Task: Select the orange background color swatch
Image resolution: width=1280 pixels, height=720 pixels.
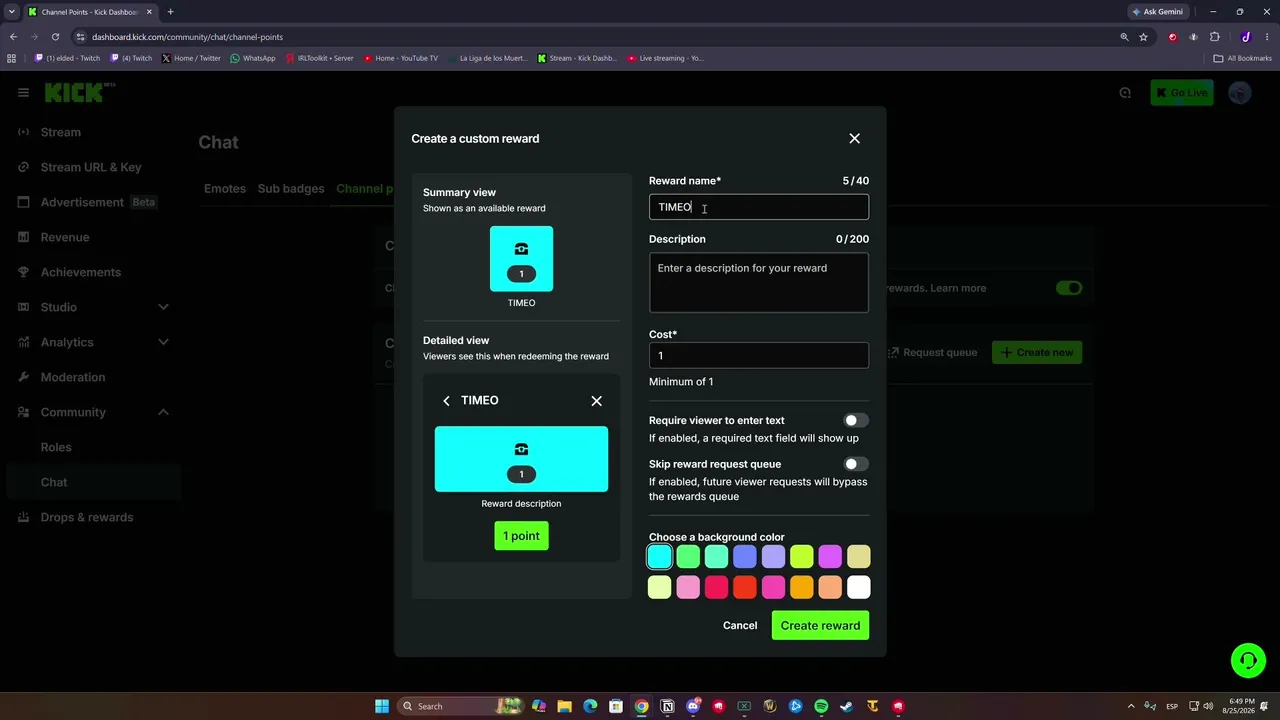Action: click(801, 587)
